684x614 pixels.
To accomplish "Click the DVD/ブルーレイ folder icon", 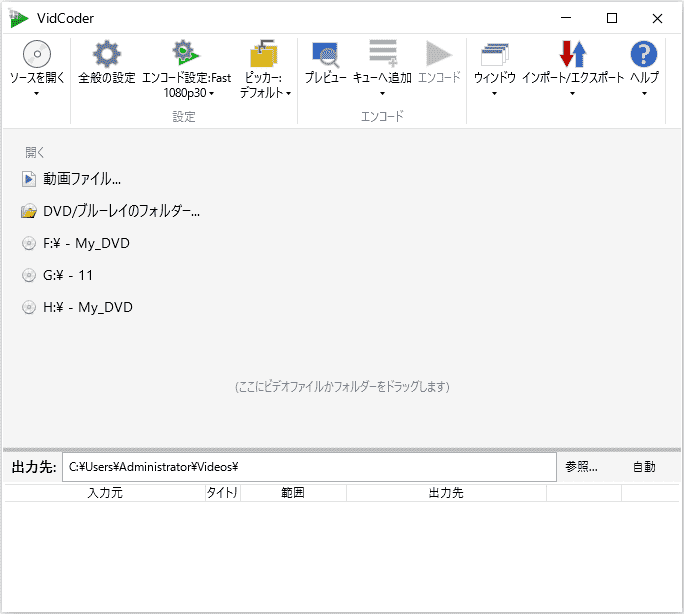I will tap(29, 211).
